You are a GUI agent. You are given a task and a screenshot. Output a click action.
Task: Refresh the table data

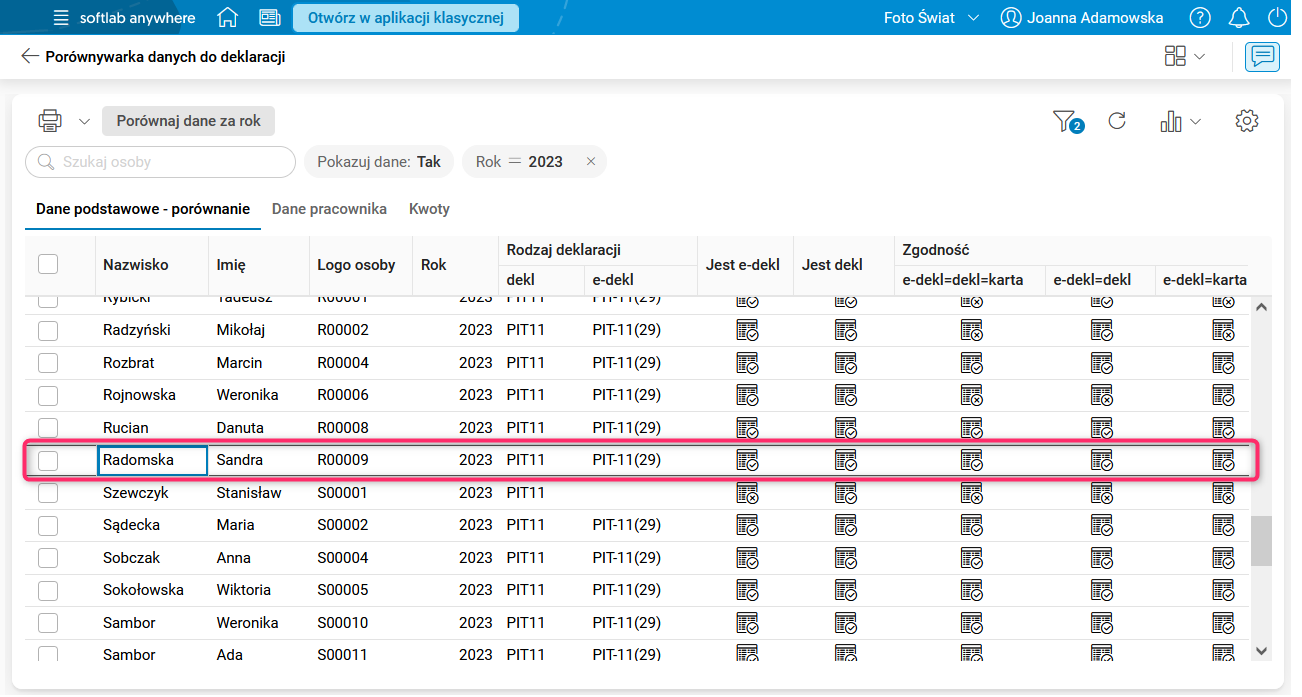pyautogui.click(x=1118, y=121)
